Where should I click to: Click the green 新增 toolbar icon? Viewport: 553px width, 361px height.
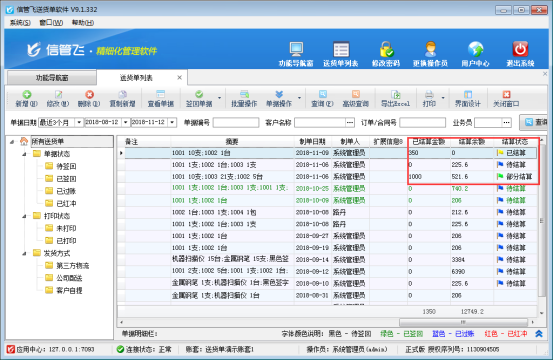[27, 94]
